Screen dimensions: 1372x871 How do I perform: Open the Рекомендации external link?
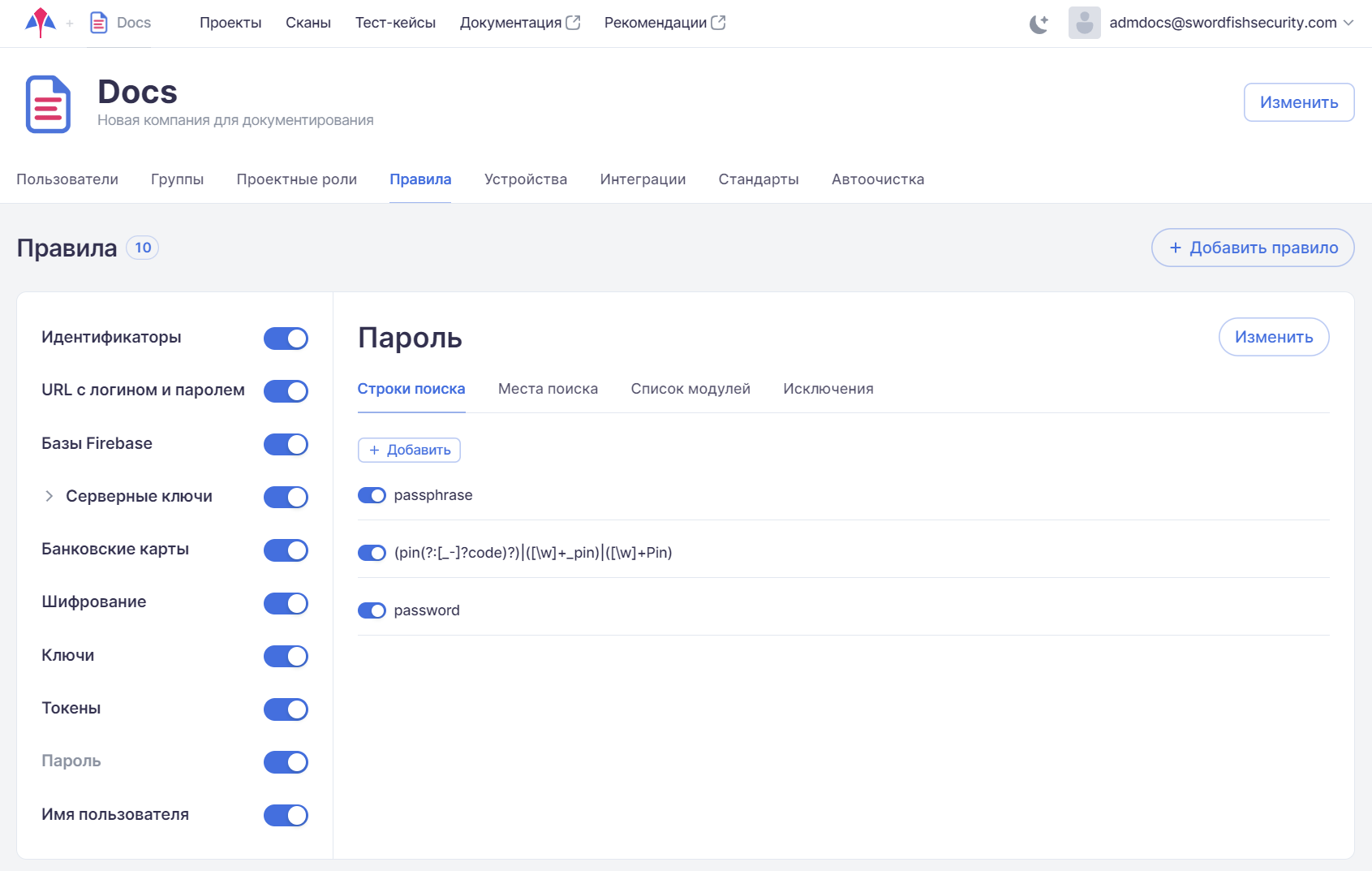coord(664,23)
